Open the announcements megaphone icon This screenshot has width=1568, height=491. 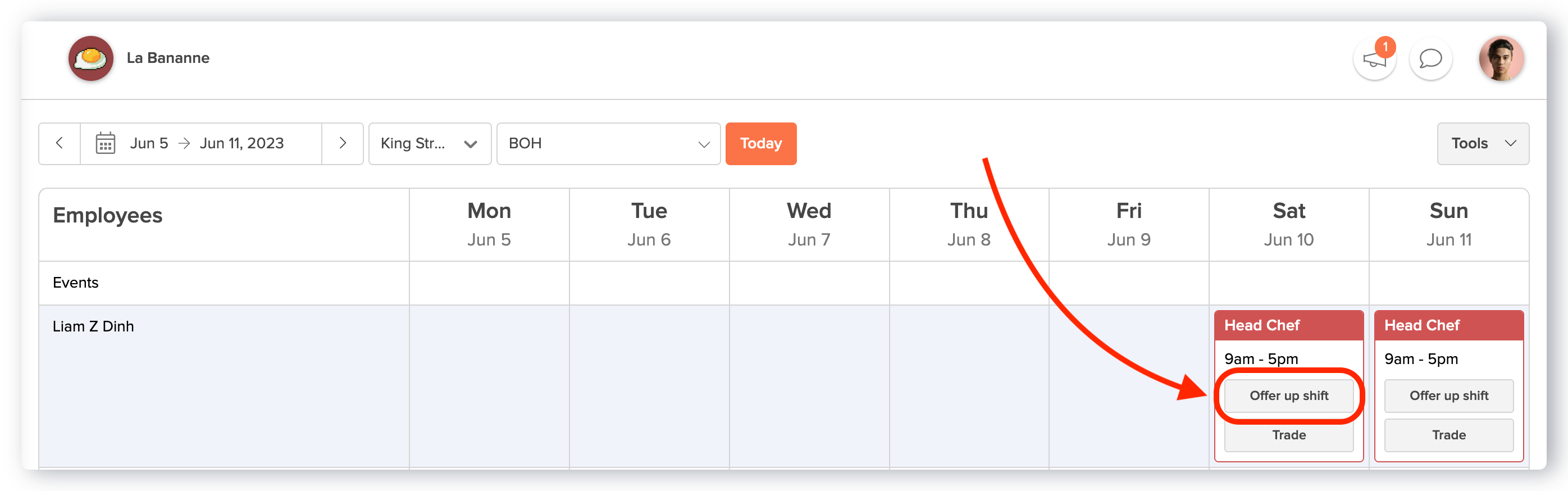[1374, 60]
